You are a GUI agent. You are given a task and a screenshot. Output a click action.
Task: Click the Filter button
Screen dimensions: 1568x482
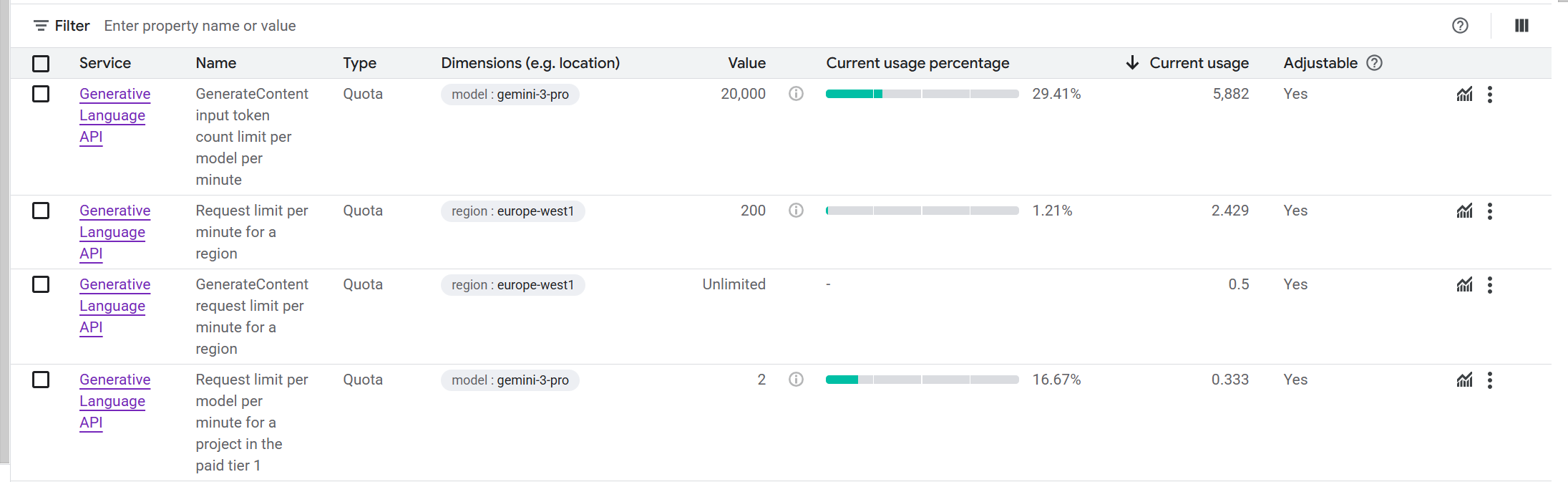tap(62, 26)
